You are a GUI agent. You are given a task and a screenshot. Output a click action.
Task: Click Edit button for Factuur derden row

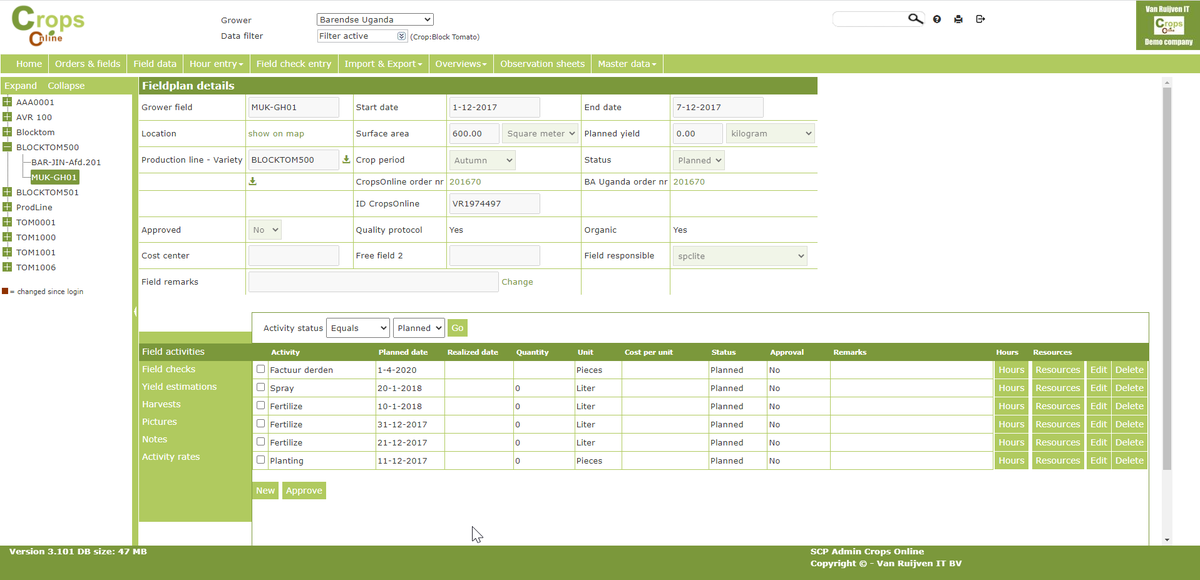coord(1098,370)
